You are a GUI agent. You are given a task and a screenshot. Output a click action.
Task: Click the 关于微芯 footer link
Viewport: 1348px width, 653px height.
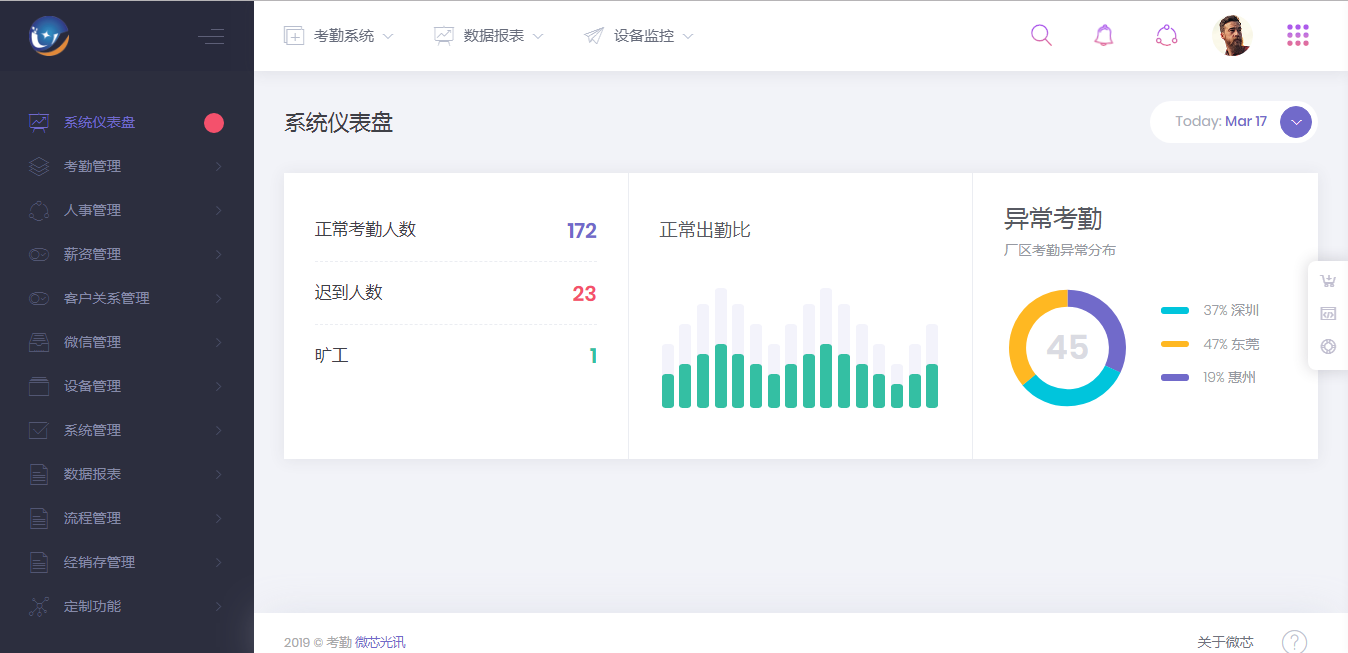click(x=1225, y=642)
